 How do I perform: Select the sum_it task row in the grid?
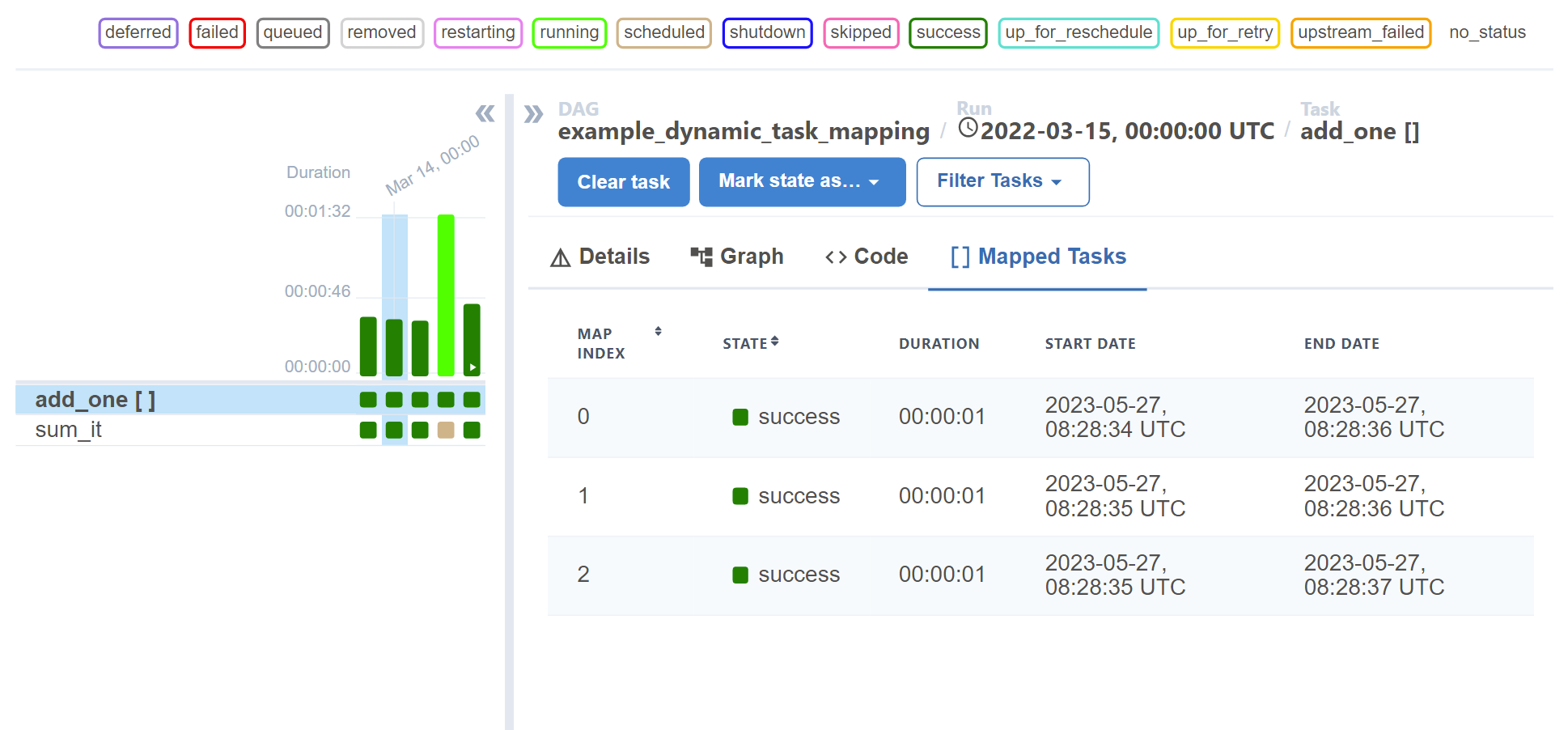(x=69, y=430)
